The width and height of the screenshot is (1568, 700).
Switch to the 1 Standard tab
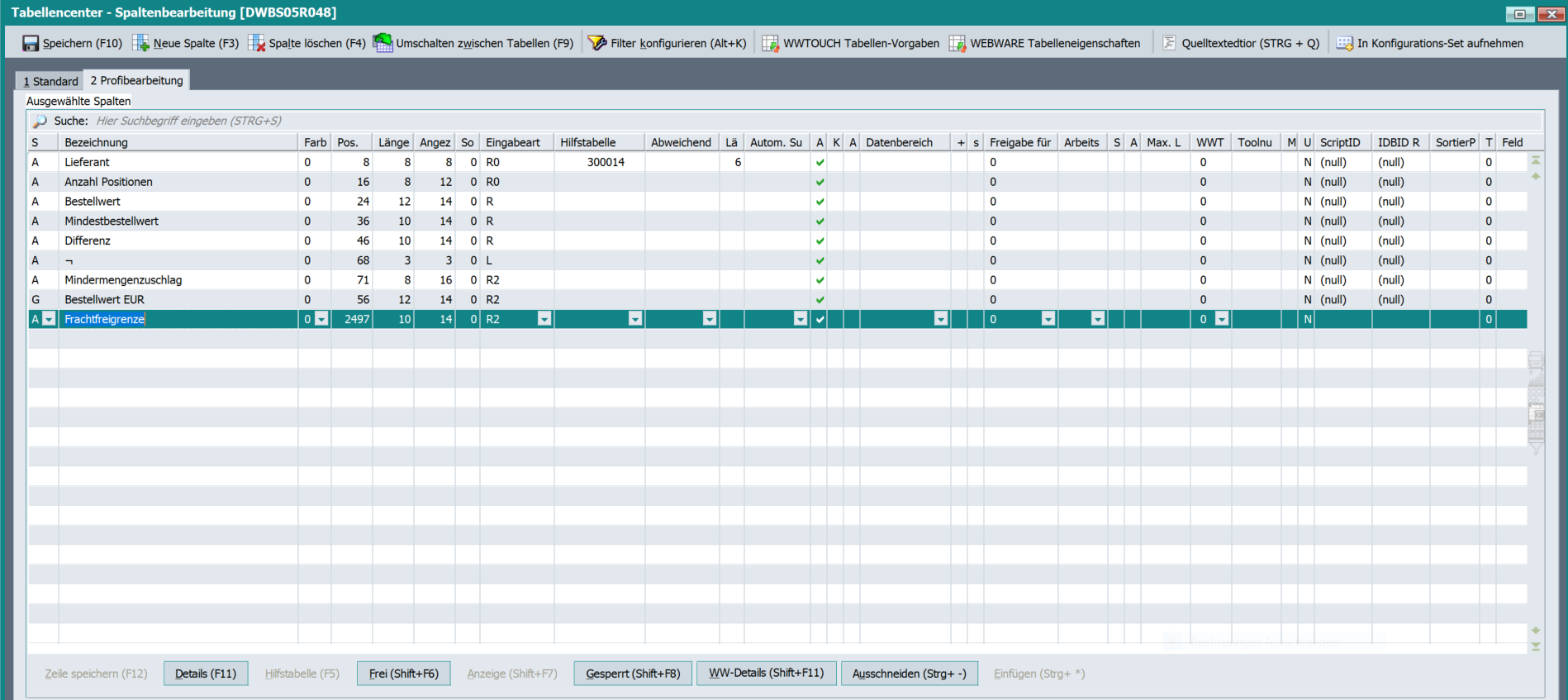50,81
